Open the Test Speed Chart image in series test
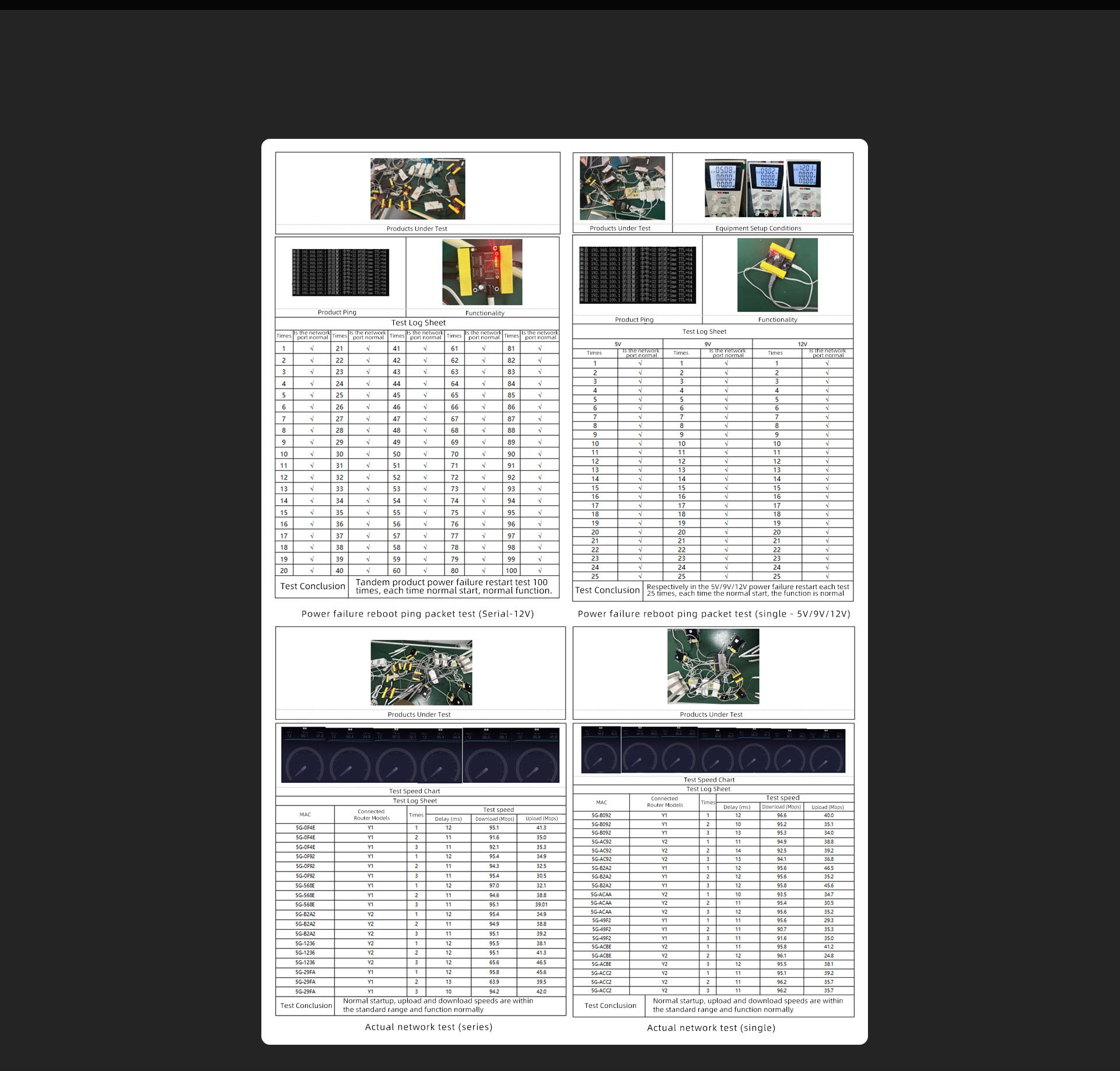This screenshot has height=1071, width=1120. click(x=420, y=755)
